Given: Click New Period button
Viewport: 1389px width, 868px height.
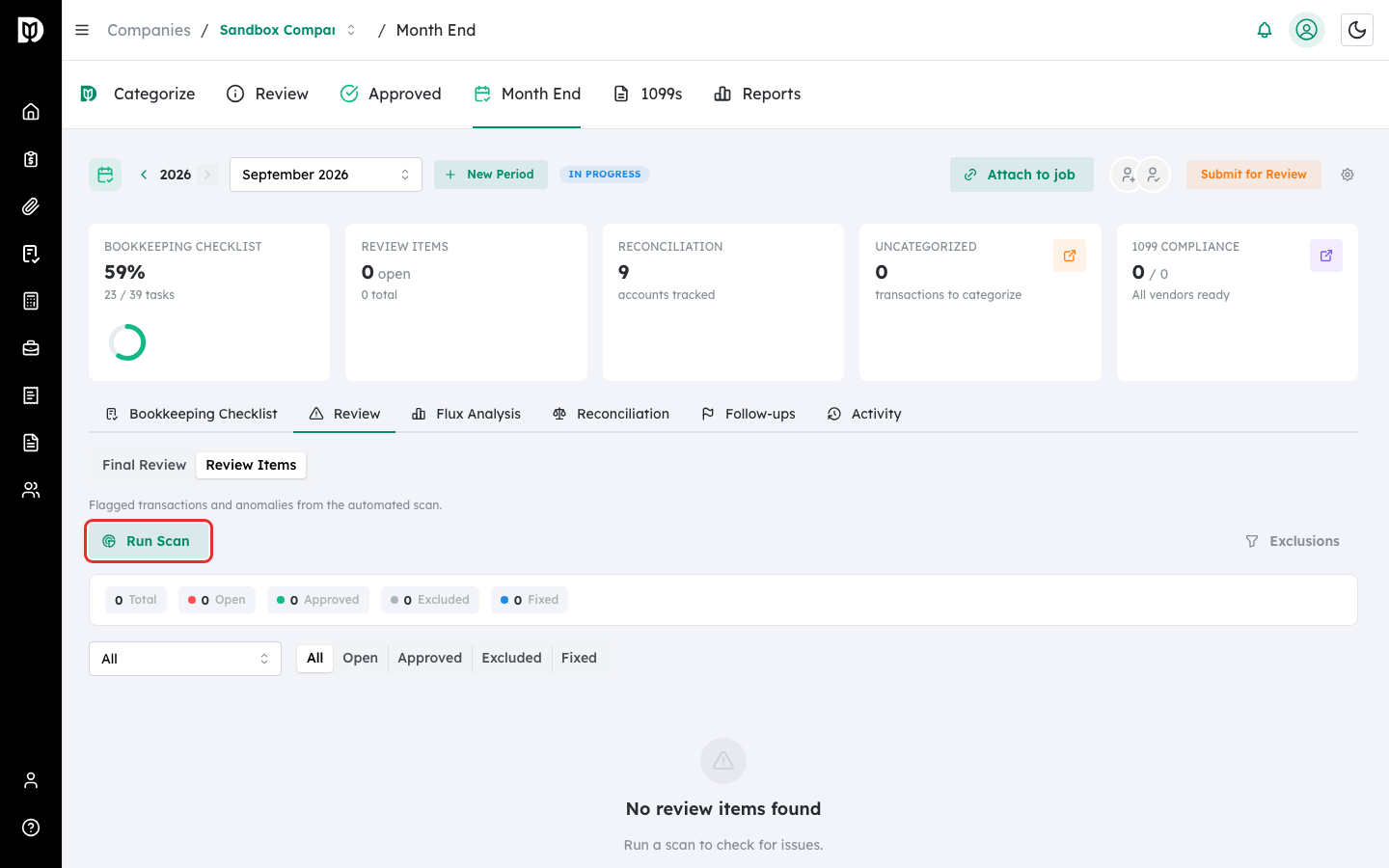Looking at the screenshot, I should pyautogui.click(x=490, y=175).
